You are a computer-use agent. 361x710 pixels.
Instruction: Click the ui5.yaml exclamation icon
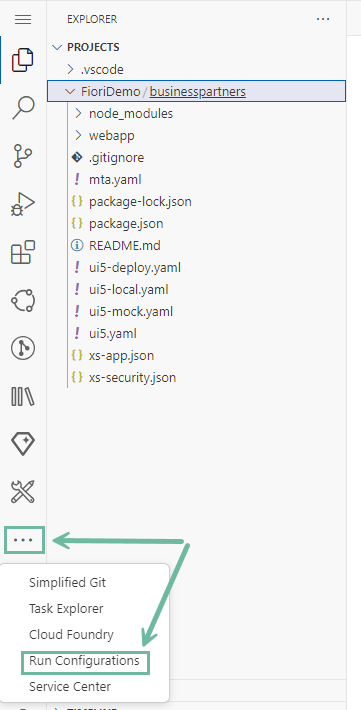[x=77, y=333]
